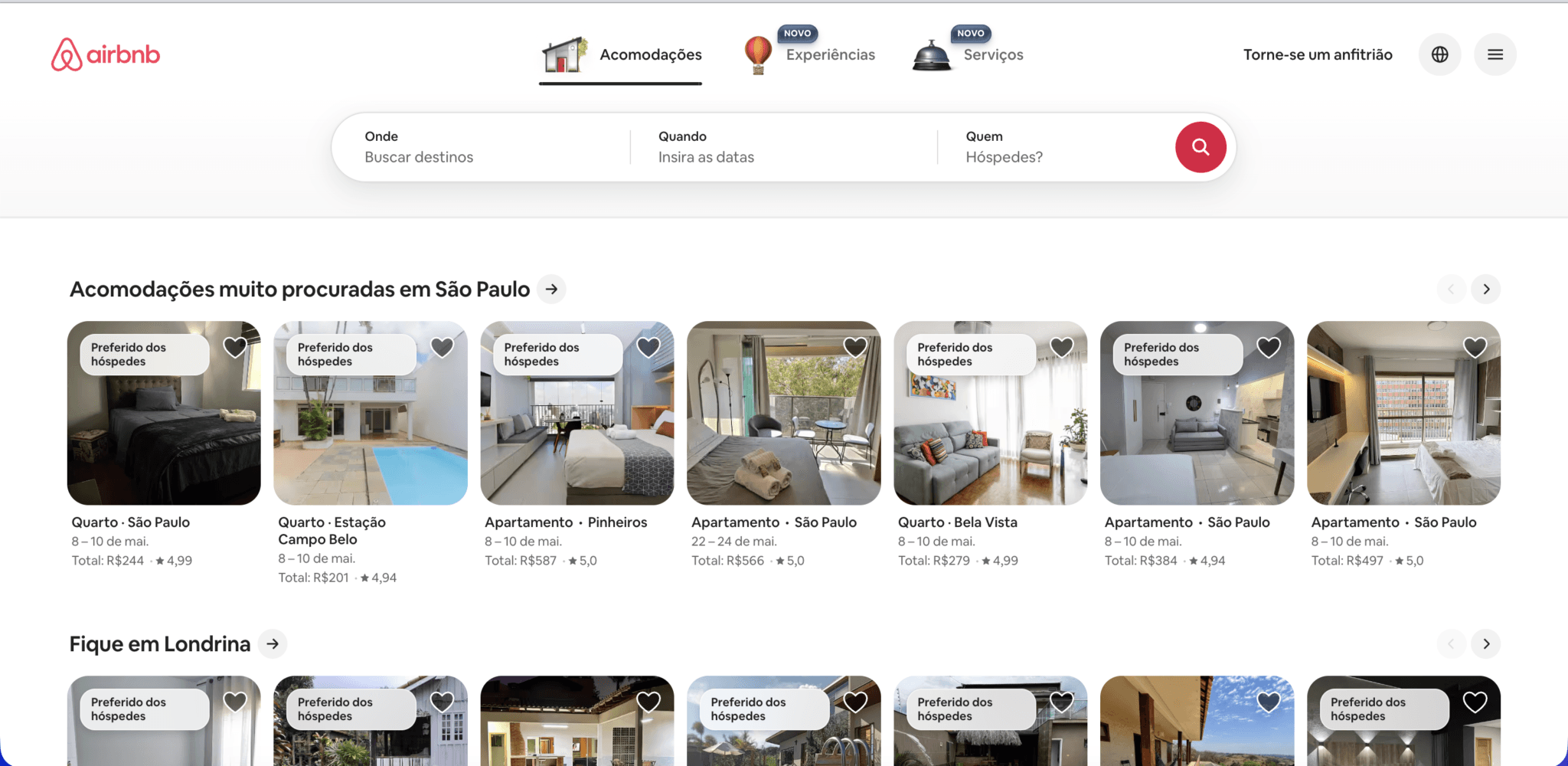Click Total: R$587 price text

(x=521, y=561)
